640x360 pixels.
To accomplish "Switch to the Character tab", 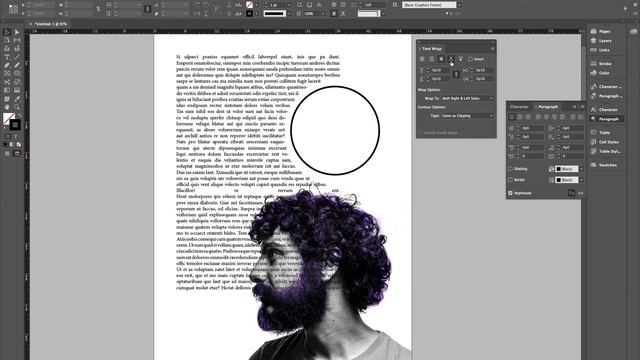I will 520,107.
